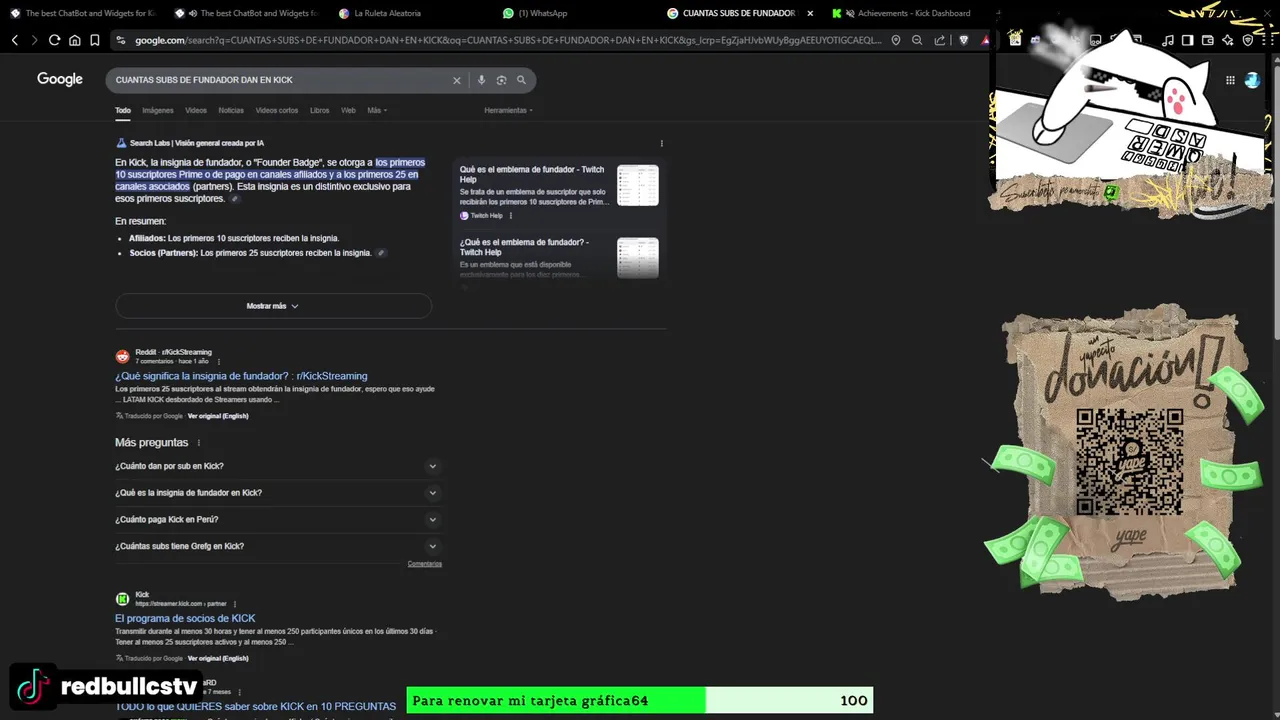This screenshot has width=1280, height=720.
Task: Open Brave Rewards triangle icon
Action: point(985,40)
